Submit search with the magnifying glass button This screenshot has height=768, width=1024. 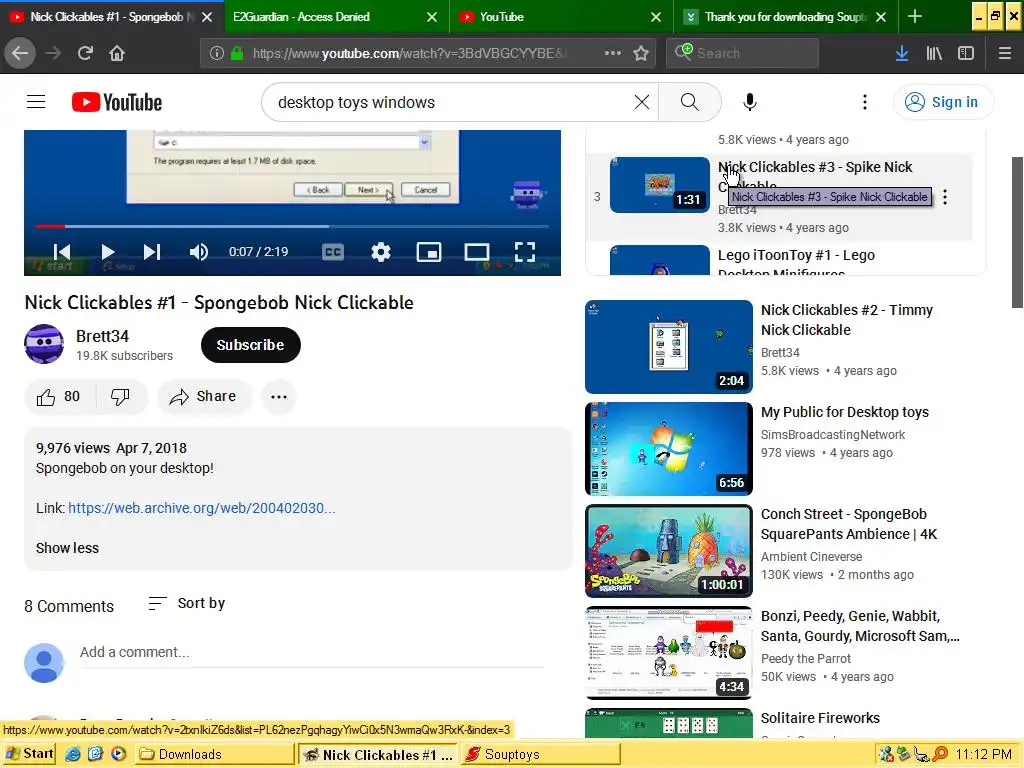pos(690,102)
